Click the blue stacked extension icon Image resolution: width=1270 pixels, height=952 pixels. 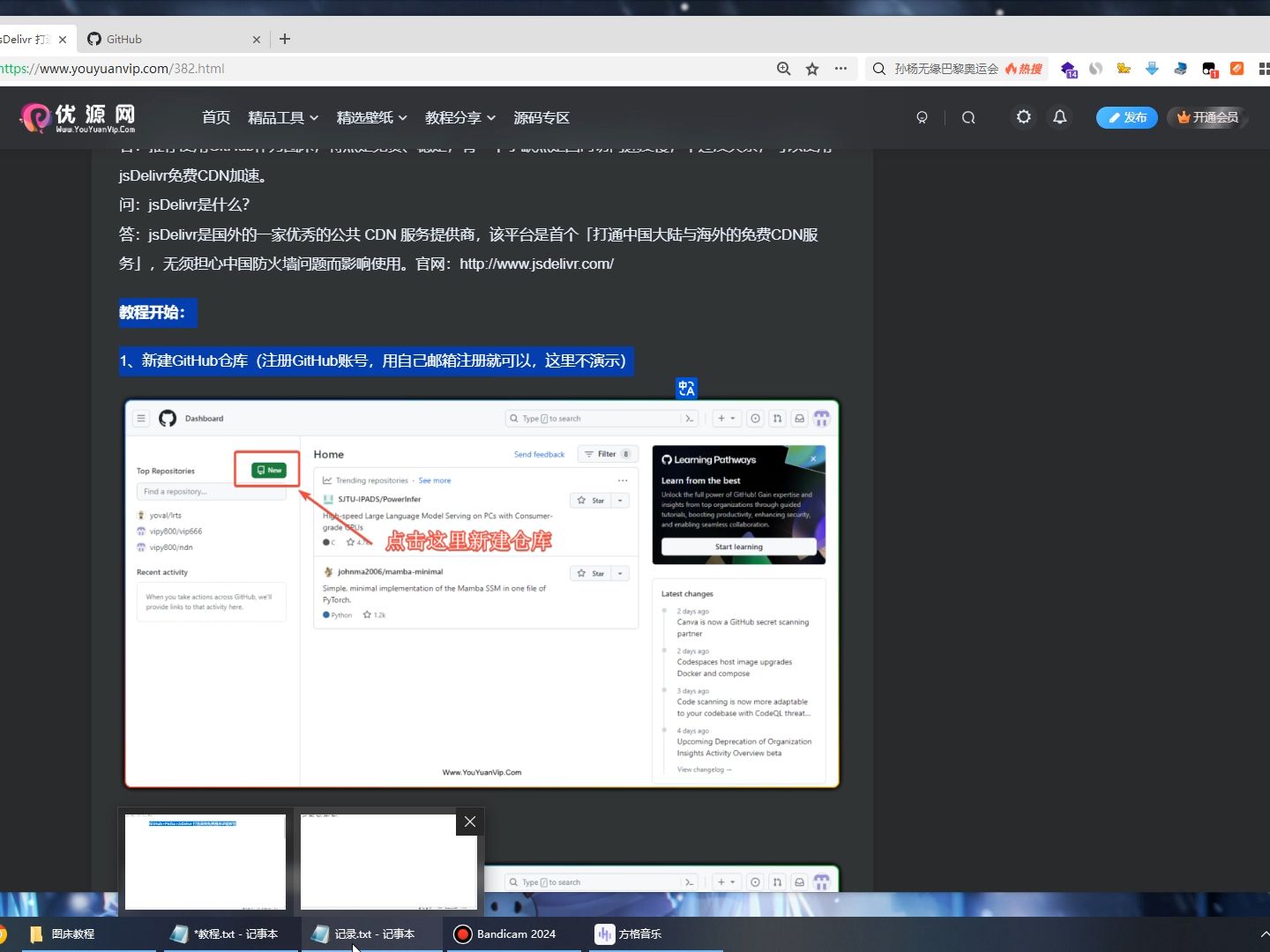1180,69
